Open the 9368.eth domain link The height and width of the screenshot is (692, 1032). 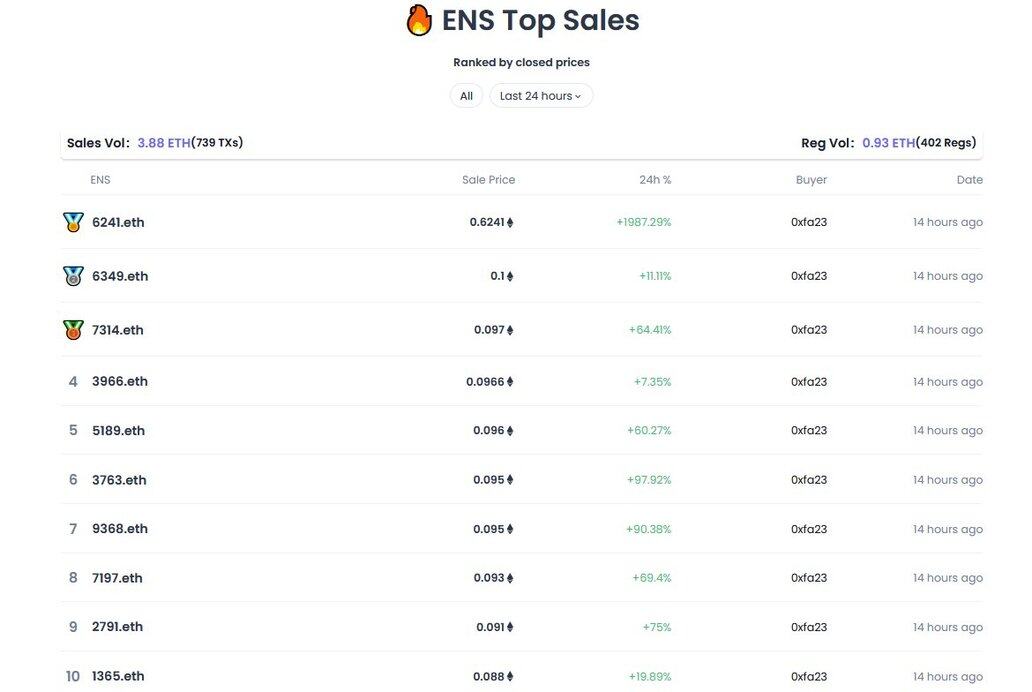tap(120, 529)
